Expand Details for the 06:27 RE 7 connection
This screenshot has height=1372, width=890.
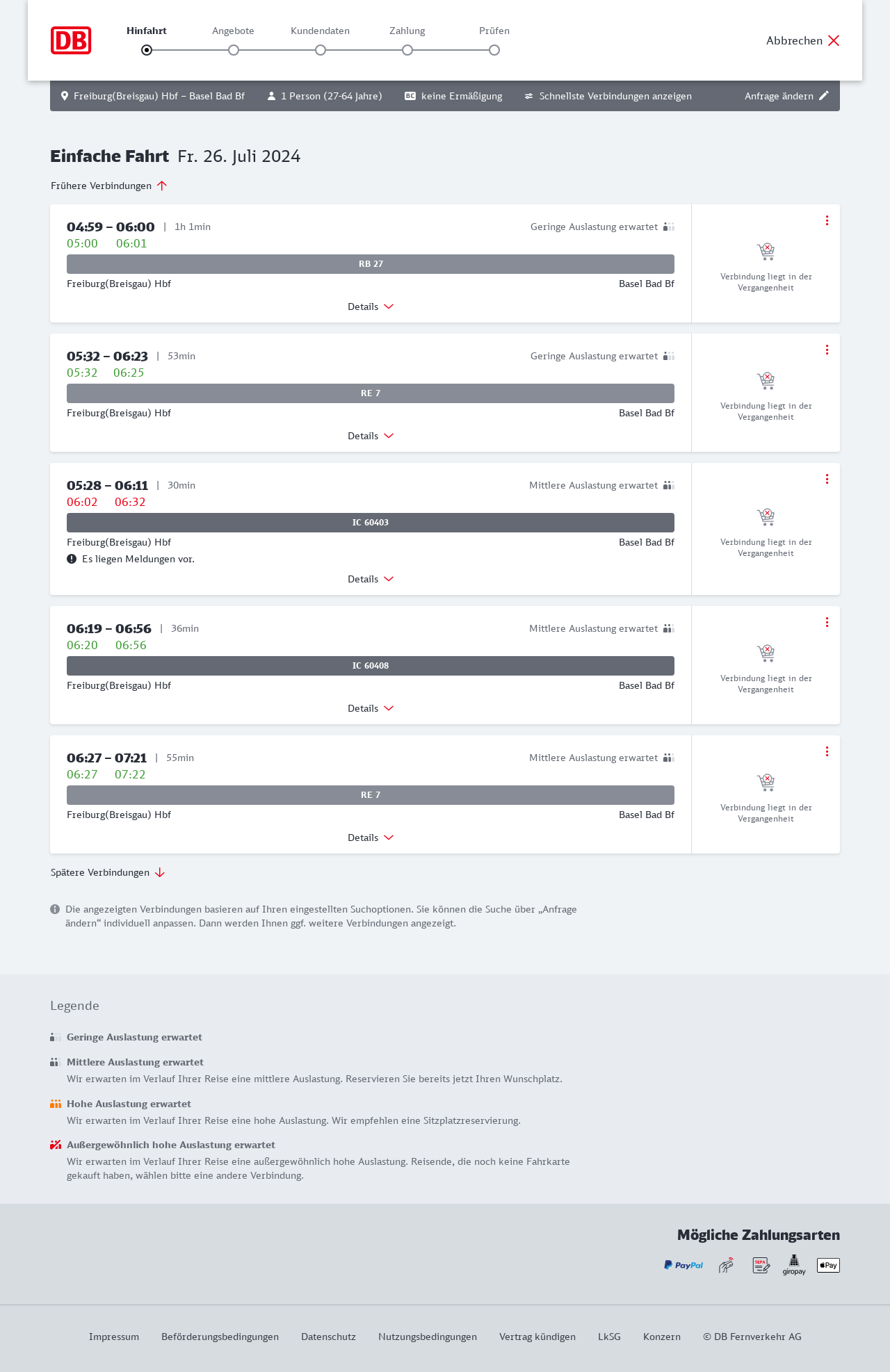point(371,838)
